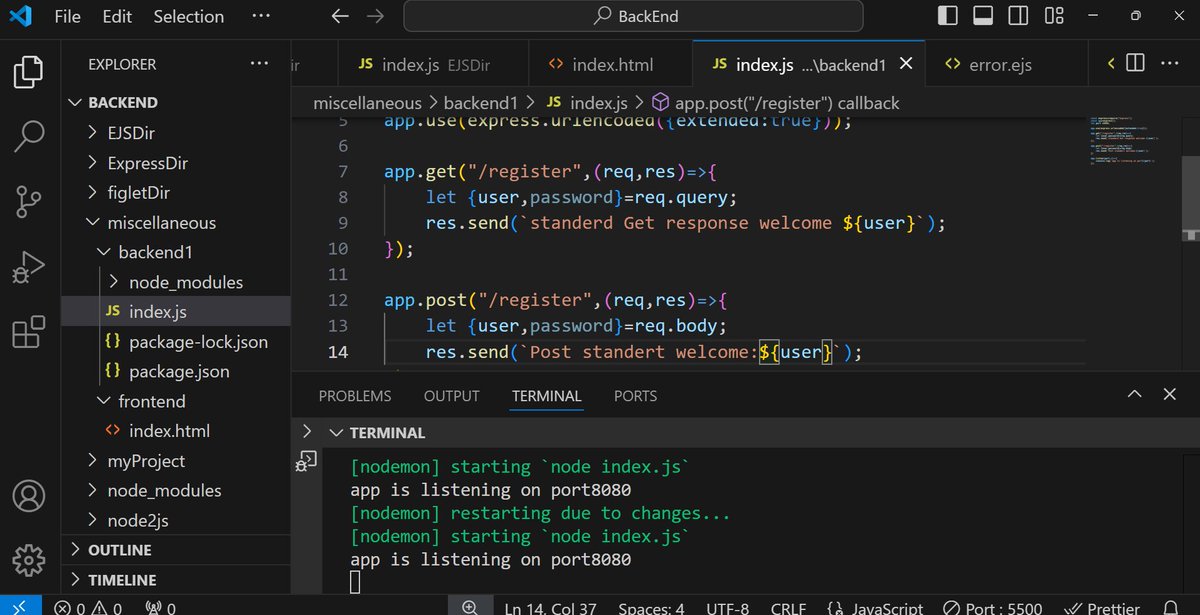Expand the OUTLINE section
Image resolution: width=1200 pixels, height=615 pixels.
point(176,550)
